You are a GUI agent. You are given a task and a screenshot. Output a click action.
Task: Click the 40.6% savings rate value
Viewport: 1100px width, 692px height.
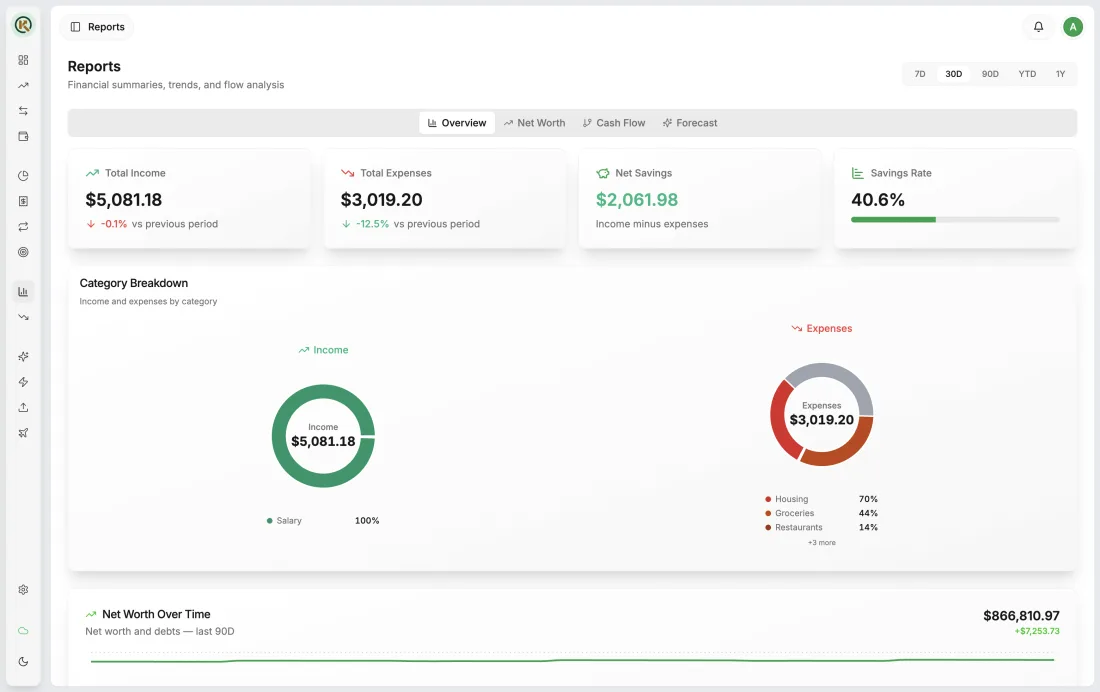point(878,200)
